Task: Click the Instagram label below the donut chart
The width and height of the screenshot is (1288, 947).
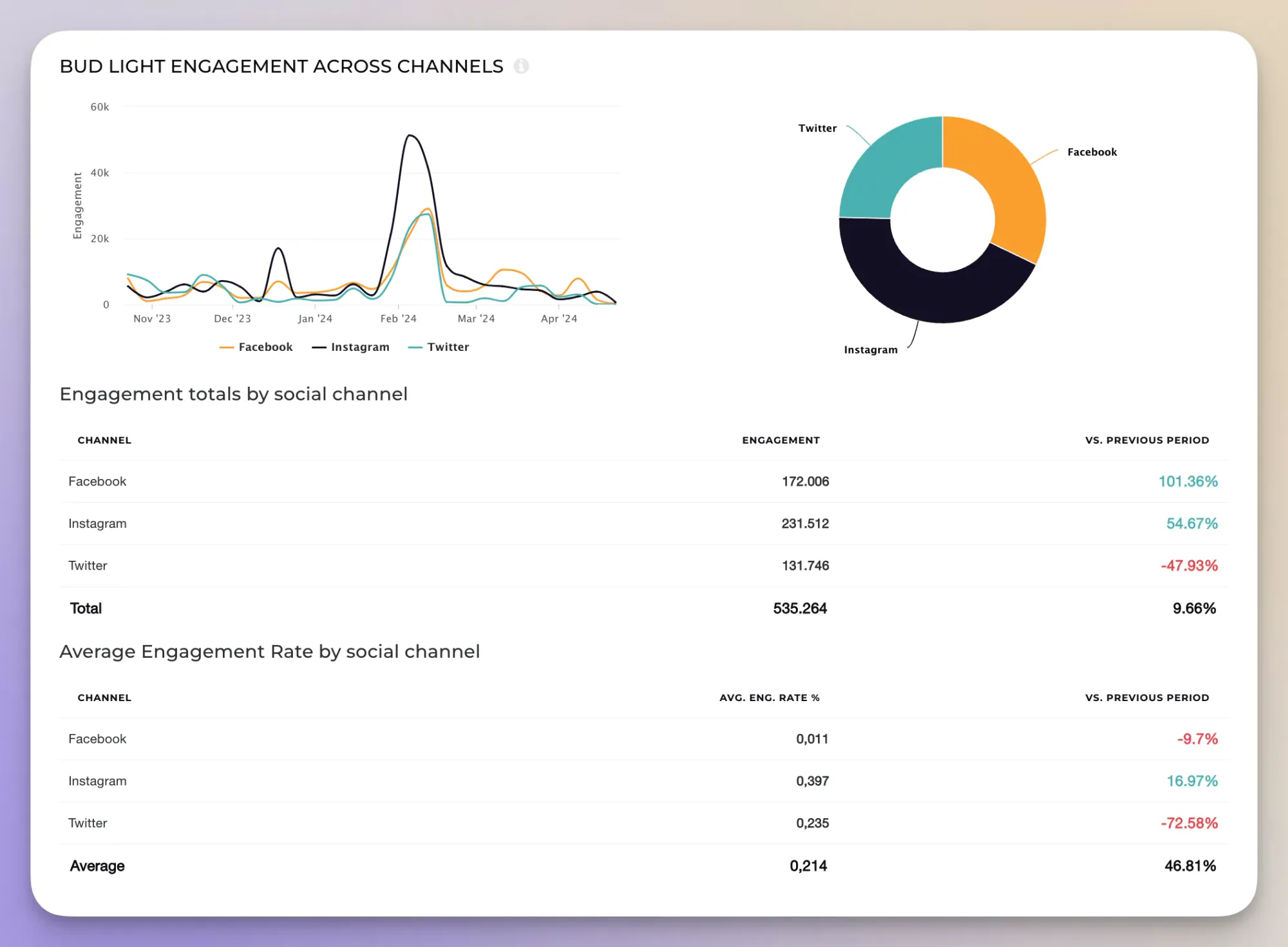Action: (x=871, y=350)
